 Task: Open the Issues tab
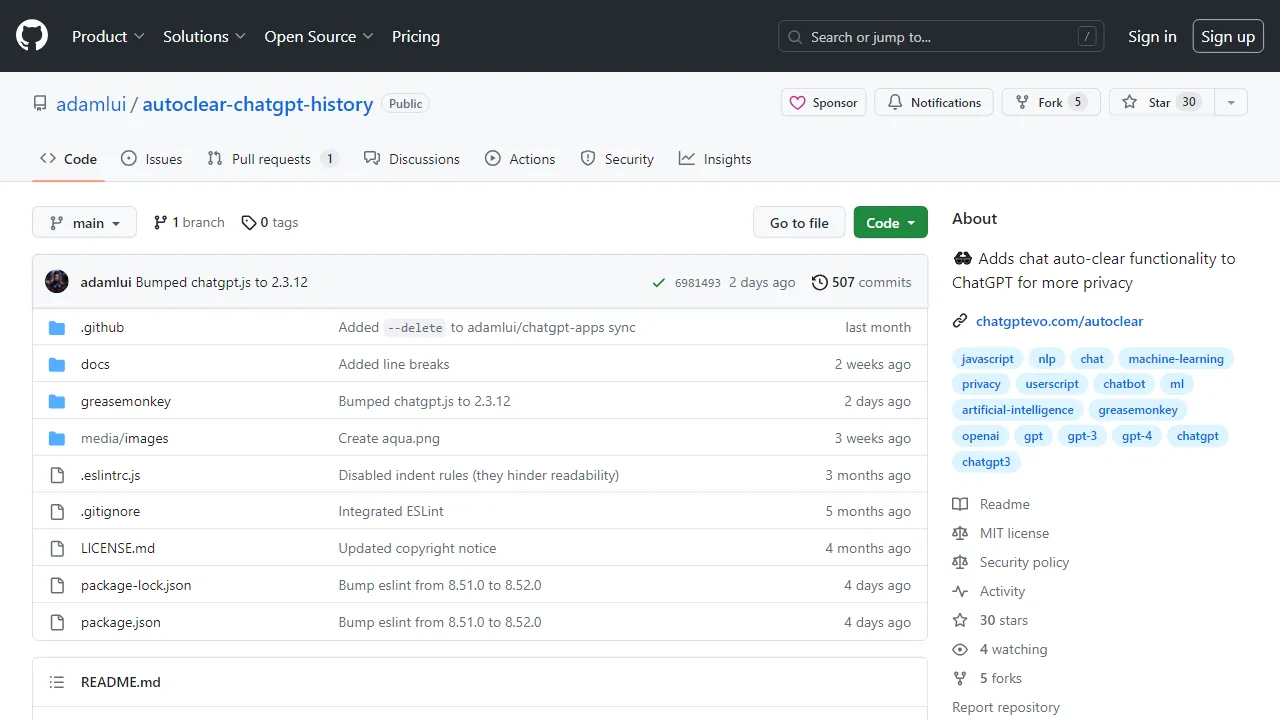(151, 159)
